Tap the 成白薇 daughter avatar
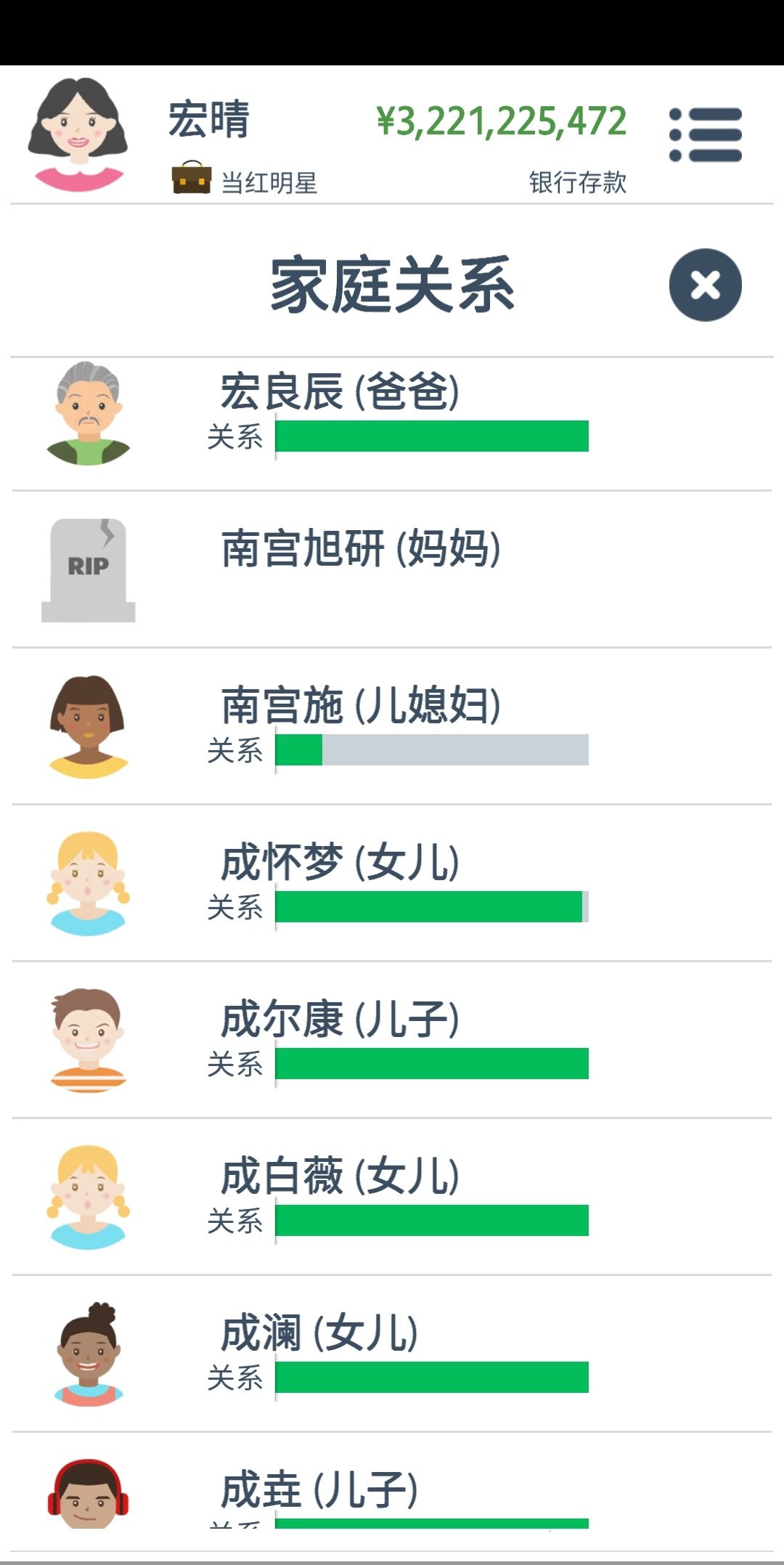The image size is (784, 1565). [89, 1198]
